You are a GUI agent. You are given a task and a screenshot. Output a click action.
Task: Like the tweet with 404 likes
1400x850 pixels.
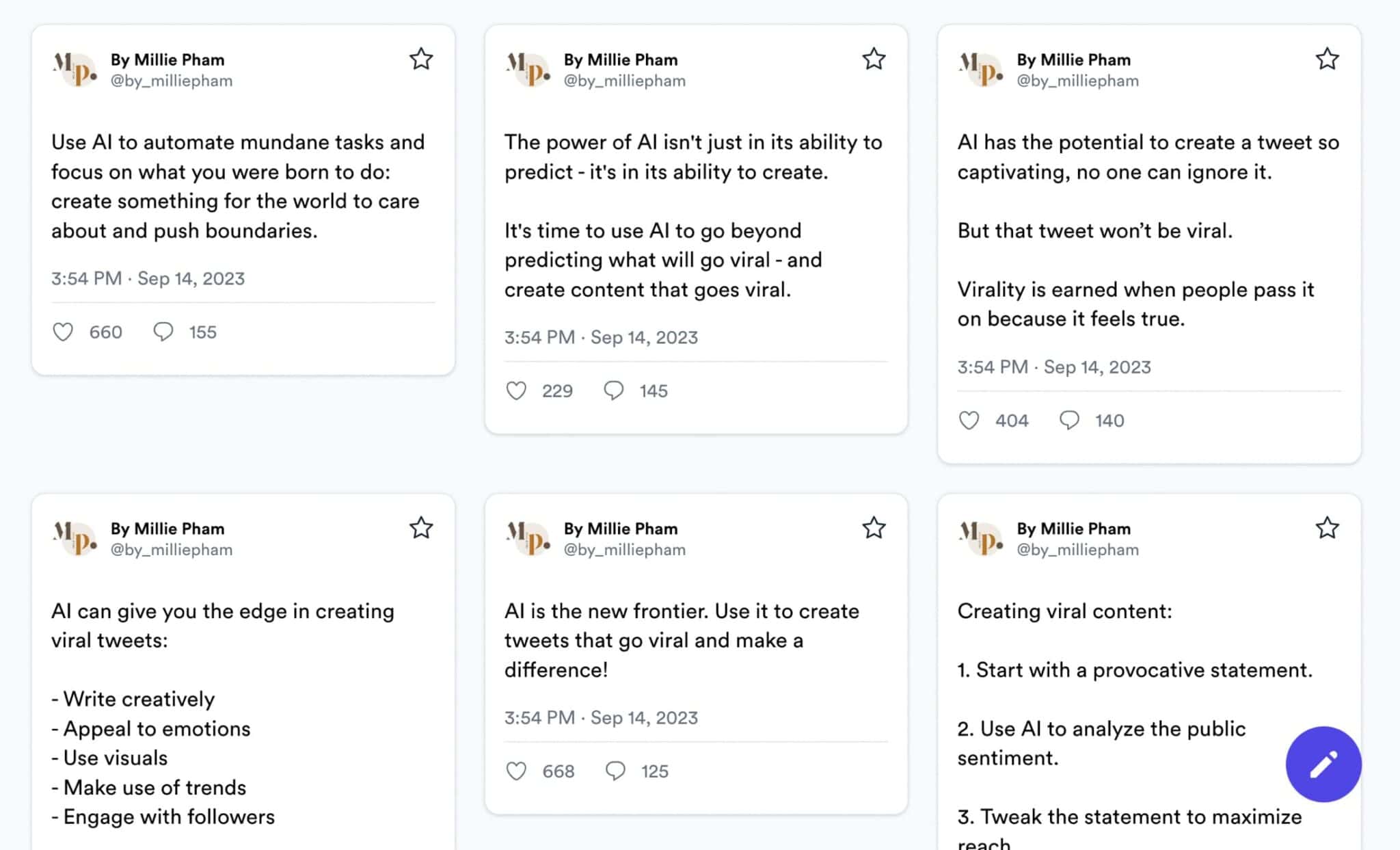969,420
